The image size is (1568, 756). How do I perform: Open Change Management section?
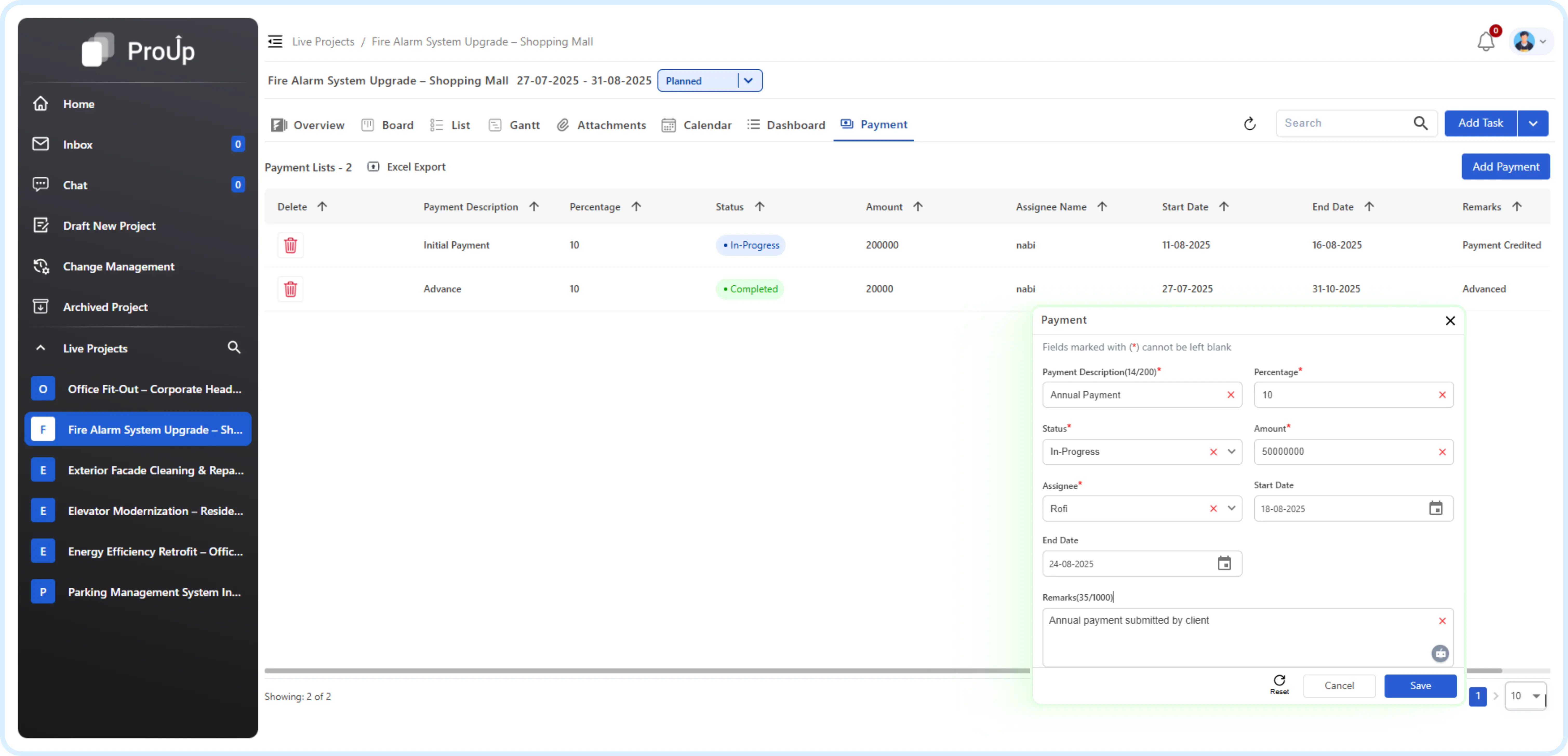pos(119,266)
